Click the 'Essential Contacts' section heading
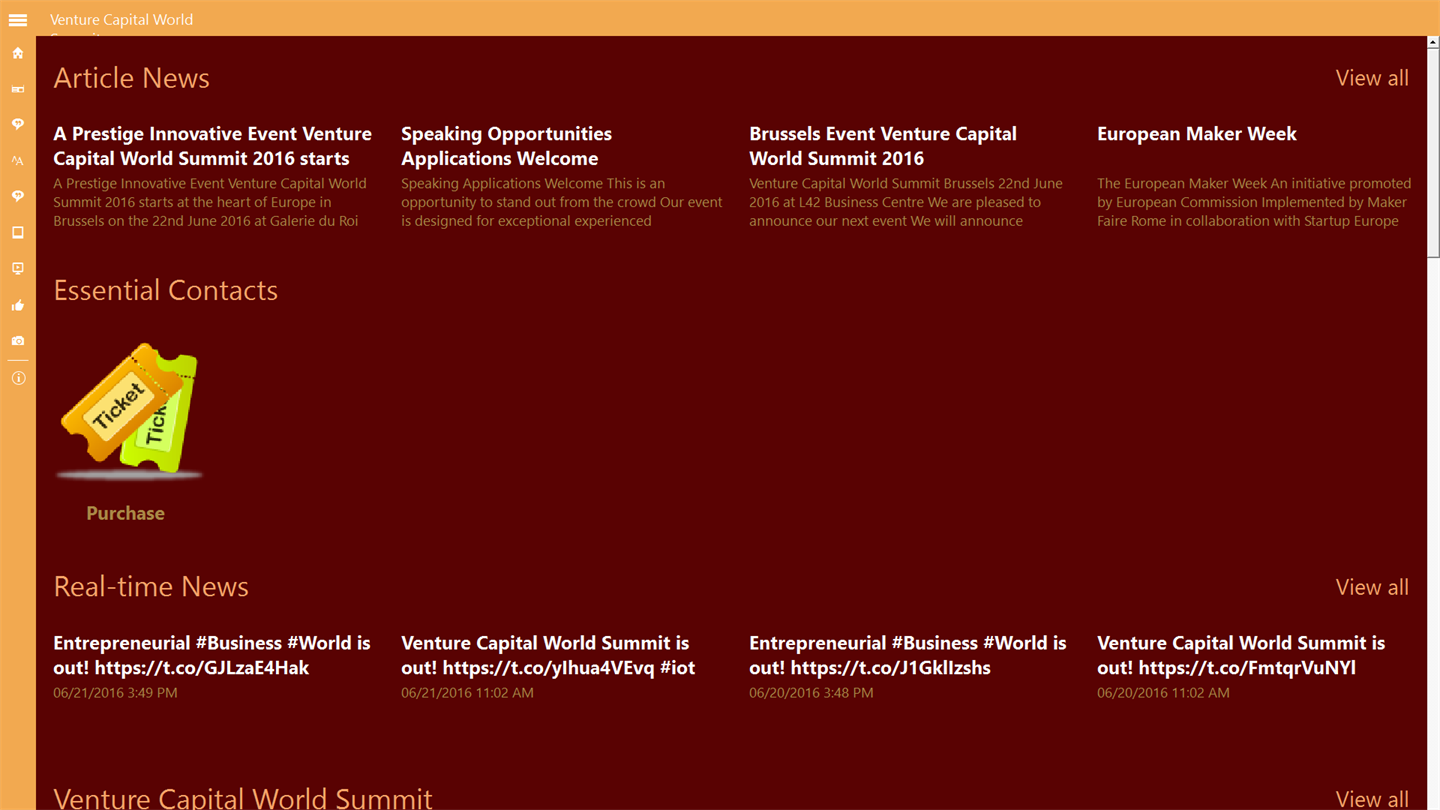The height and width of the screenshot is (810, 1440). coord(165,290)
